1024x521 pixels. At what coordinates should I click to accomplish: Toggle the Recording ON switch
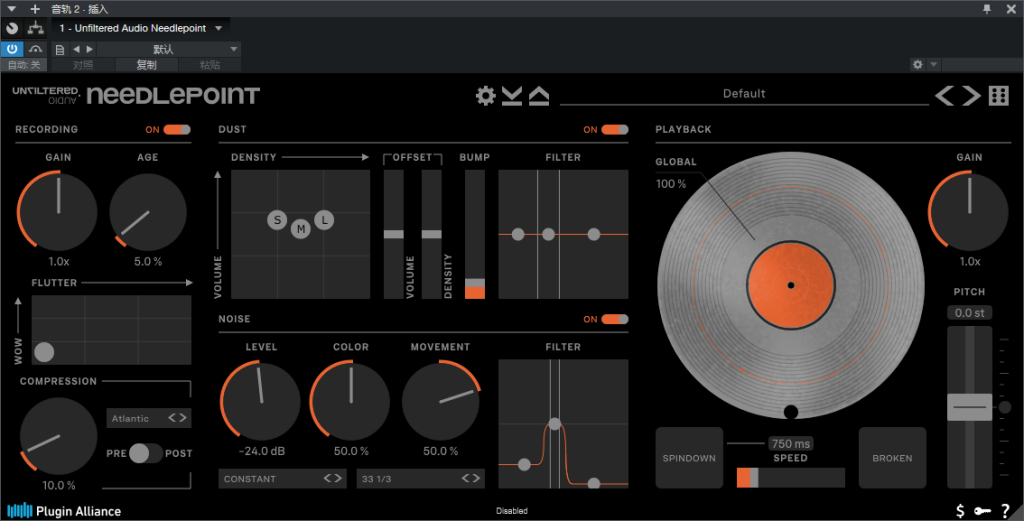(x=177, y=129)
